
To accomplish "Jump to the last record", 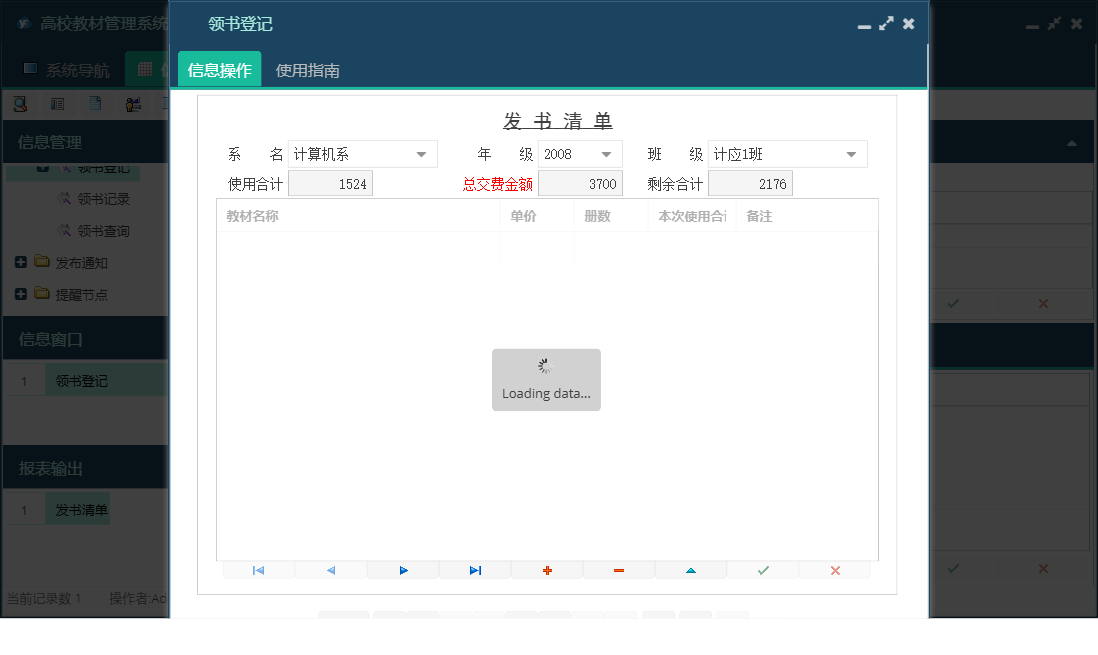I will point(474,569).
